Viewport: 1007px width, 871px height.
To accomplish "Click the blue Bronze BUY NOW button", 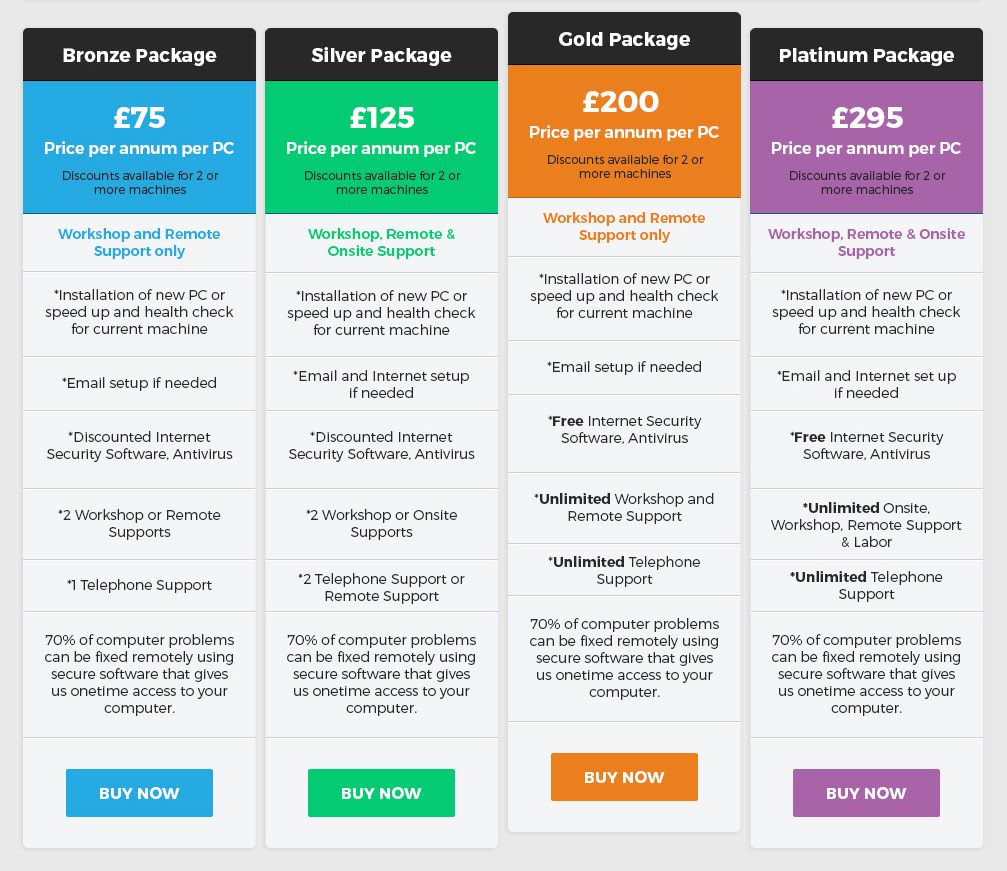I will pos(139,793).
